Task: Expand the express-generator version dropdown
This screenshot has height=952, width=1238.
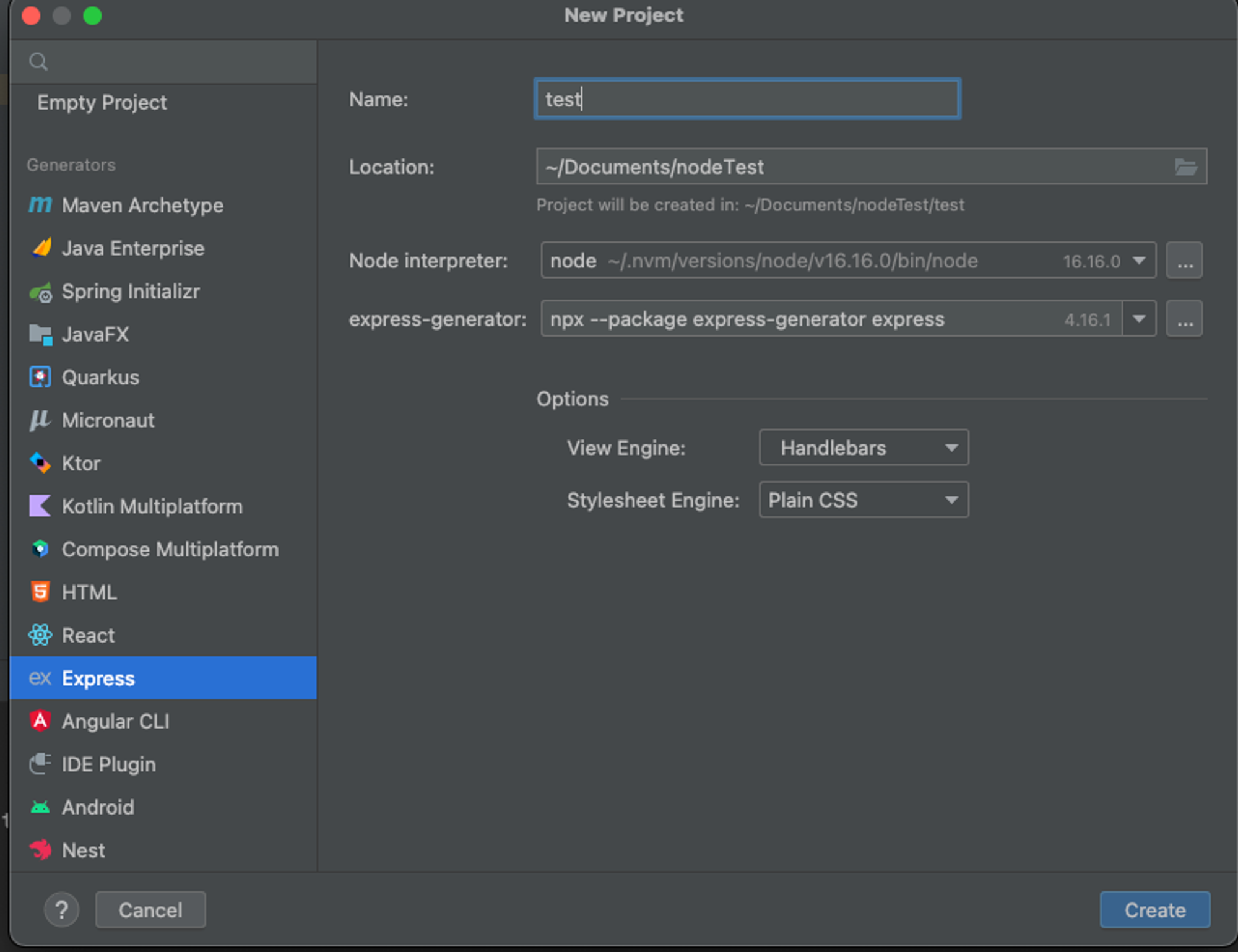Action: click(x=1139, y=319)
